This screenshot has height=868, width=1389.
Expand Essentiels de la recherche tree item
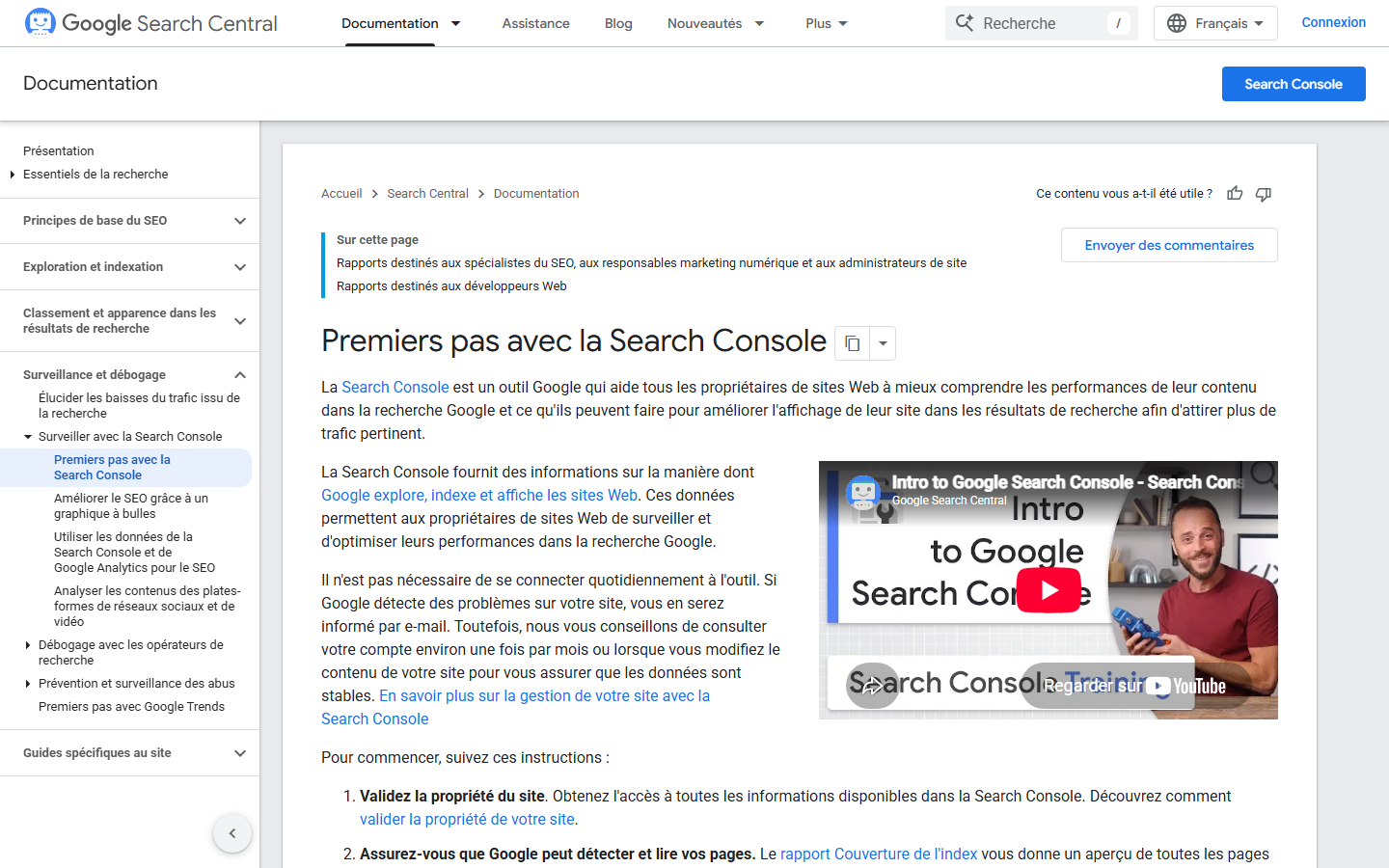(13, 175)
